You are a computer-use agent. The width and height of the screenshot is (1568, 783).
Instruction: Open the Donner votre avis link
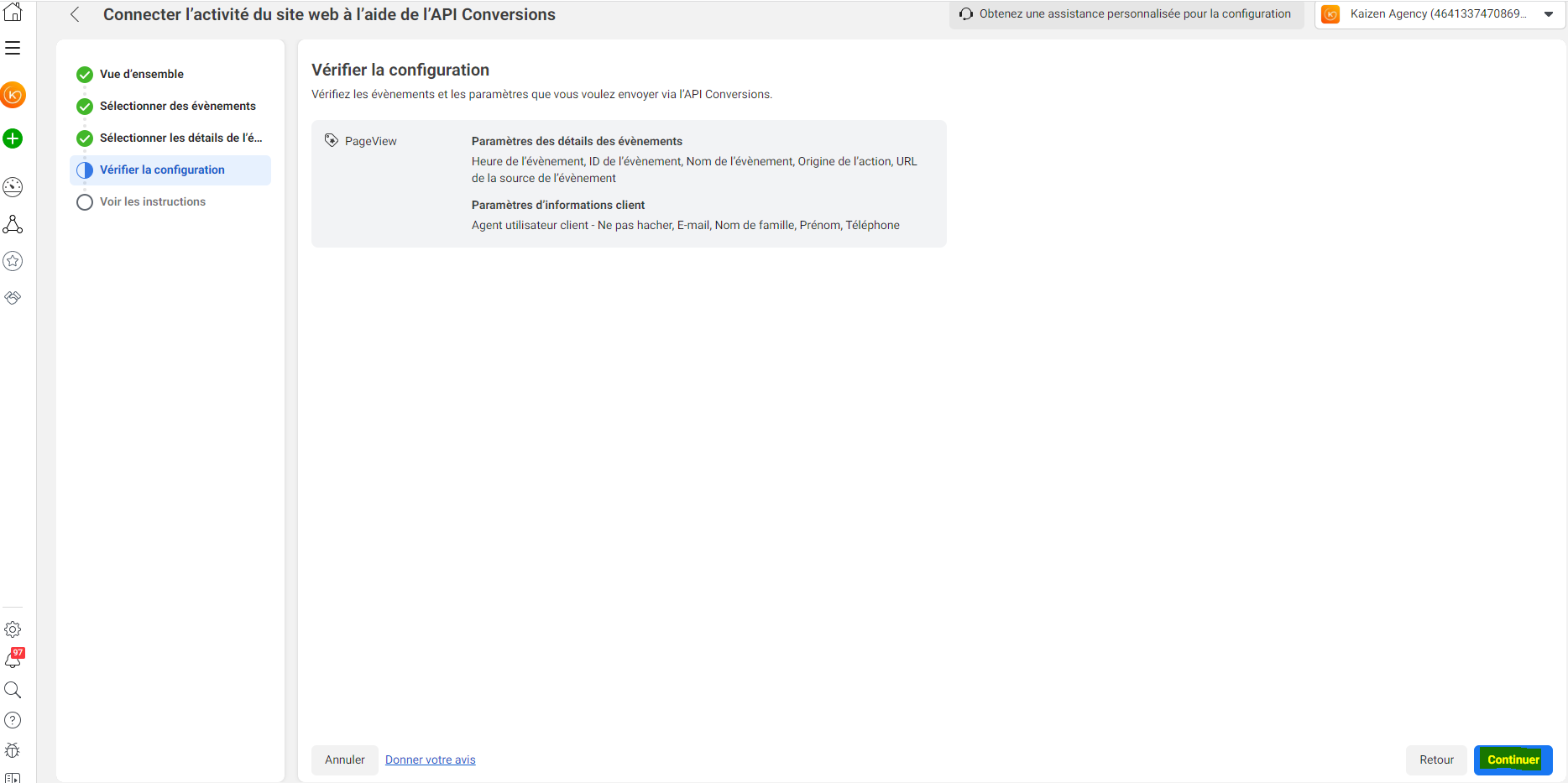click(x=430, y=760)
